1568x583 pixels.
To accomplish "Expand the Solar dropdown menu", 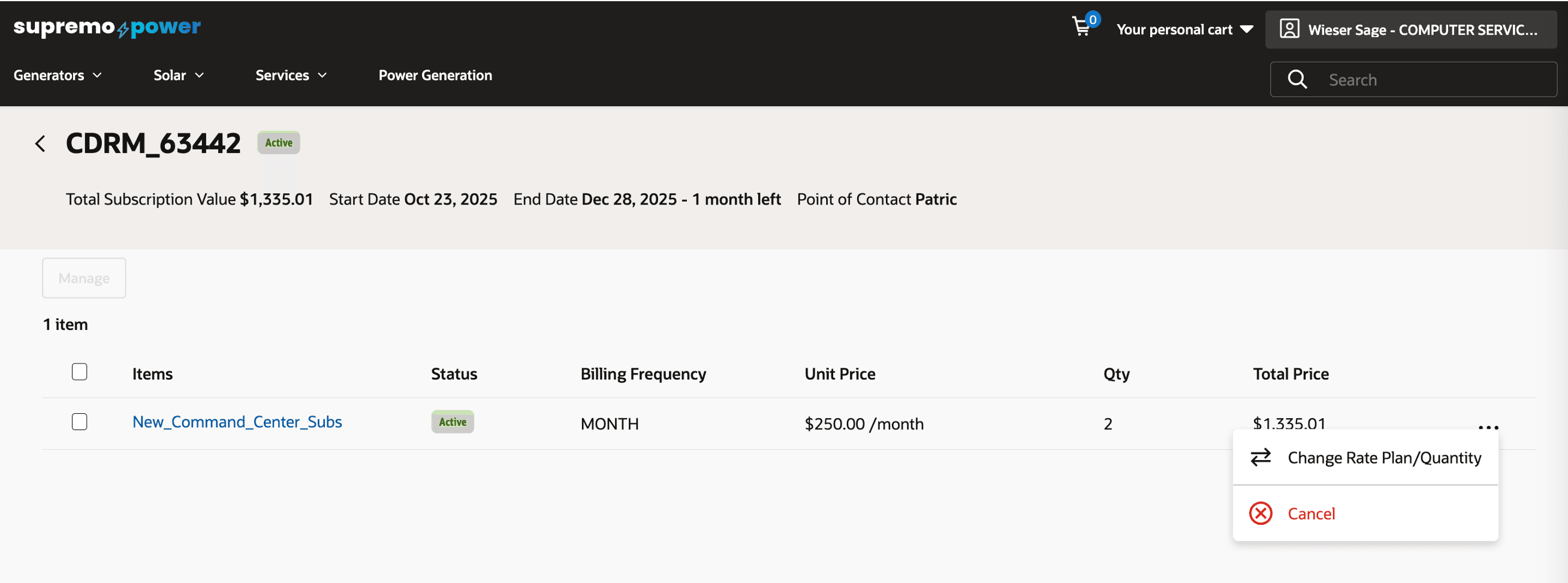I will (x=179, y=75).
